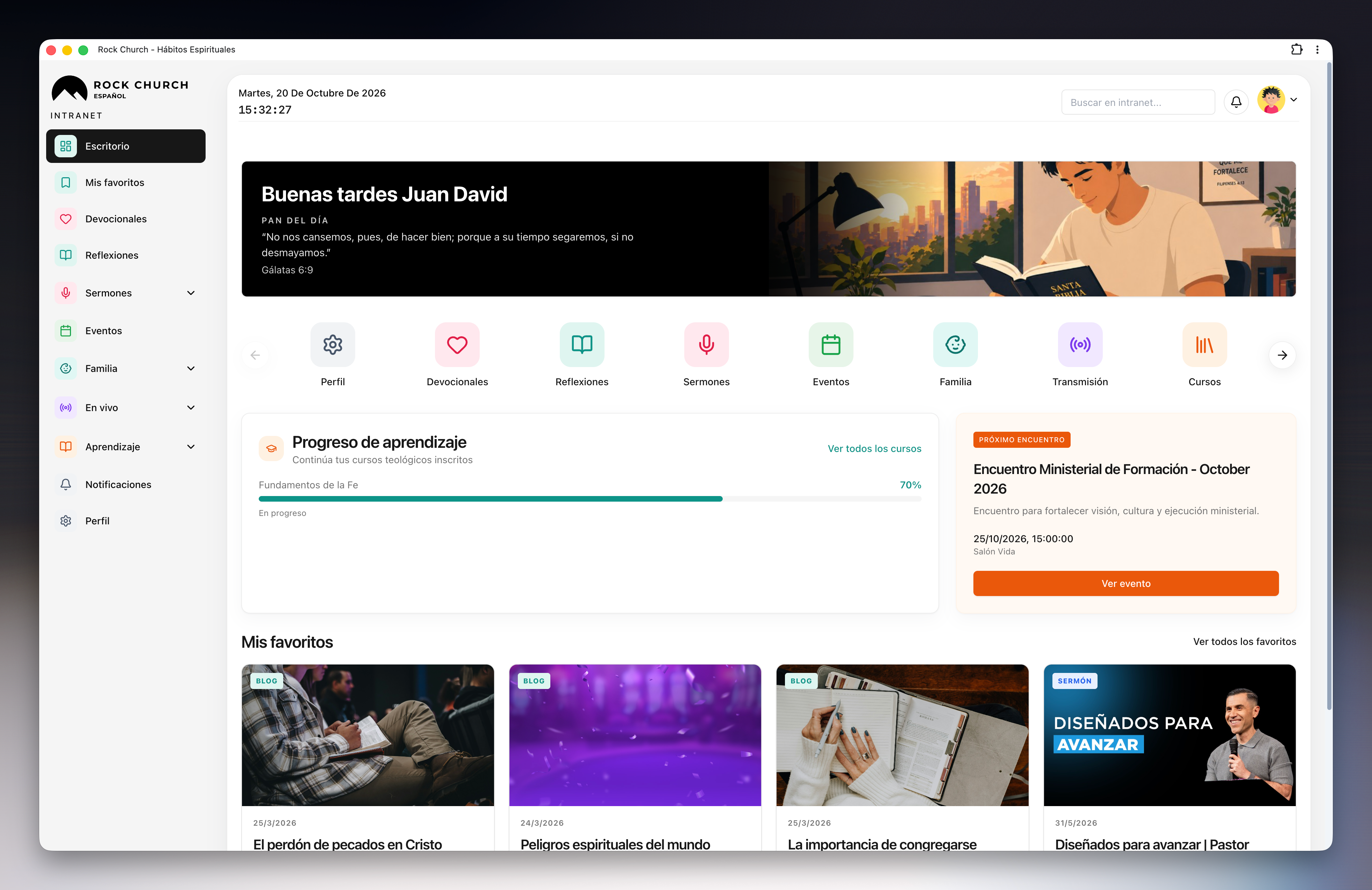The height and width of the screenshot is (890, 1372).
Task: Open the Eventos calendar shortcut in carousel
Action: tap(831, 345)
